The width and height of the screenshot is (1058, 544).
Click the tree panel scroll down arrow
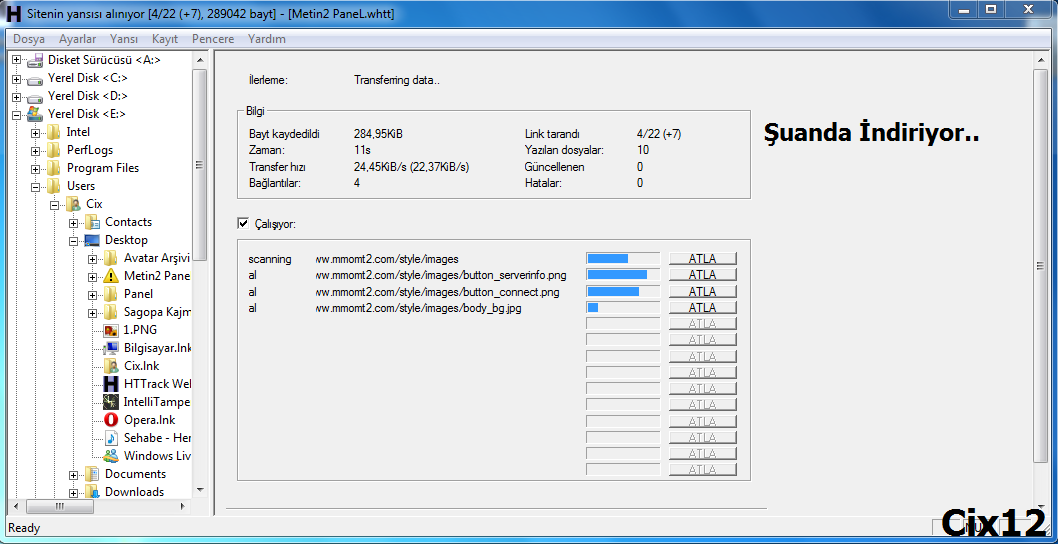pos(199,490)
